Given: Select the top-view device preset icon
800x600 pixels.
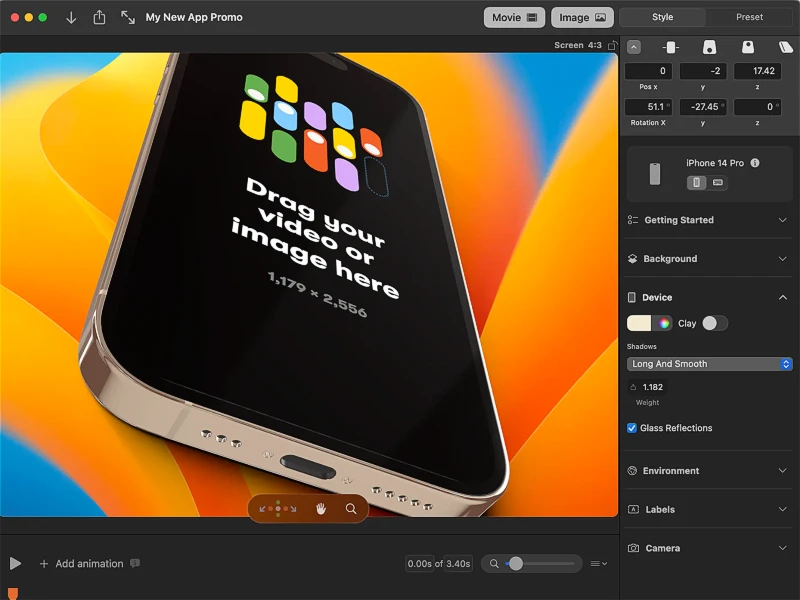Looking at the screenshot, I should tap(748, 47).
